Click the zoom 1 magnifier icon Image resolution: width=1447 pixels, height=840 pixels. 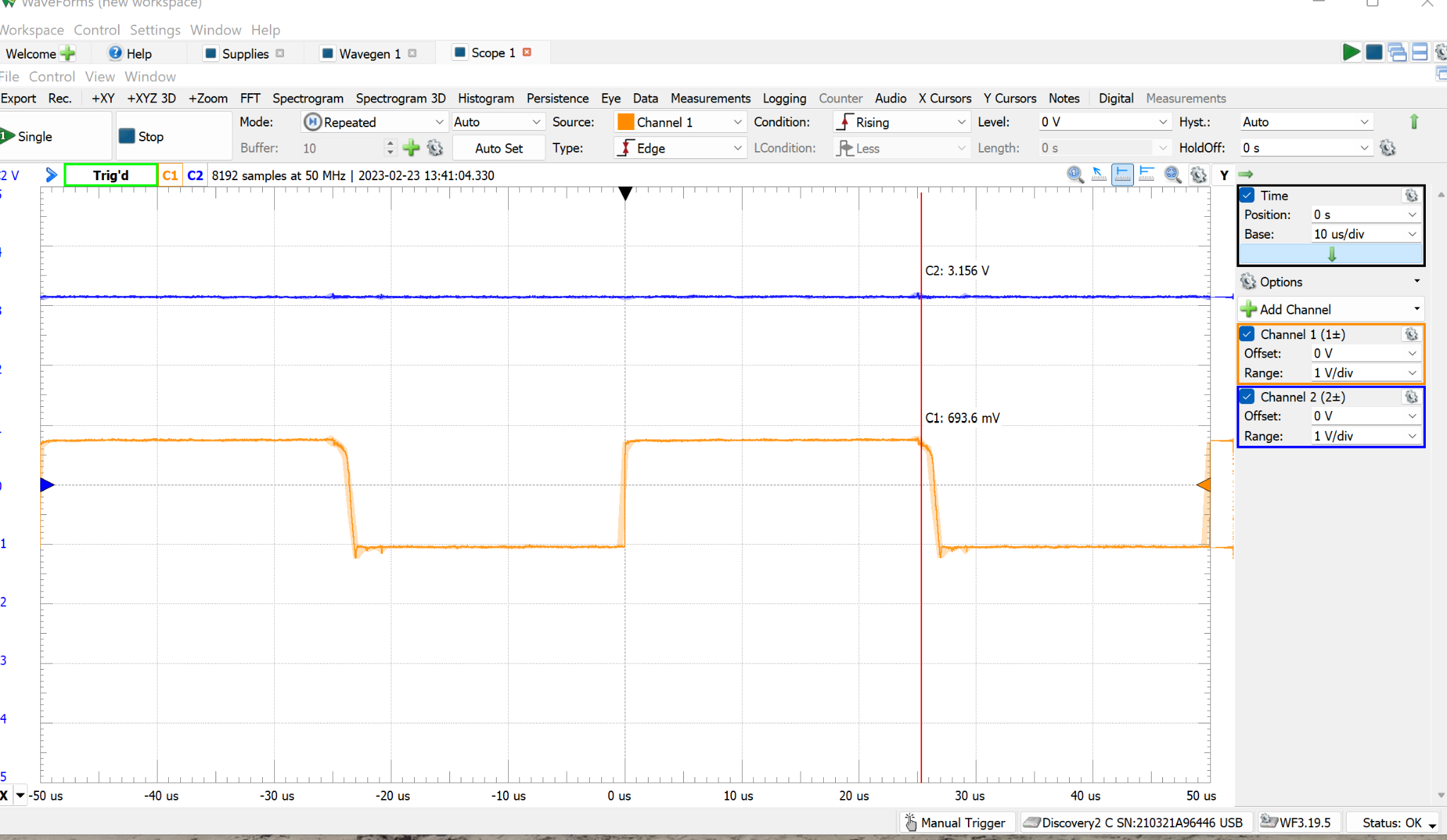pos(1075,174)
